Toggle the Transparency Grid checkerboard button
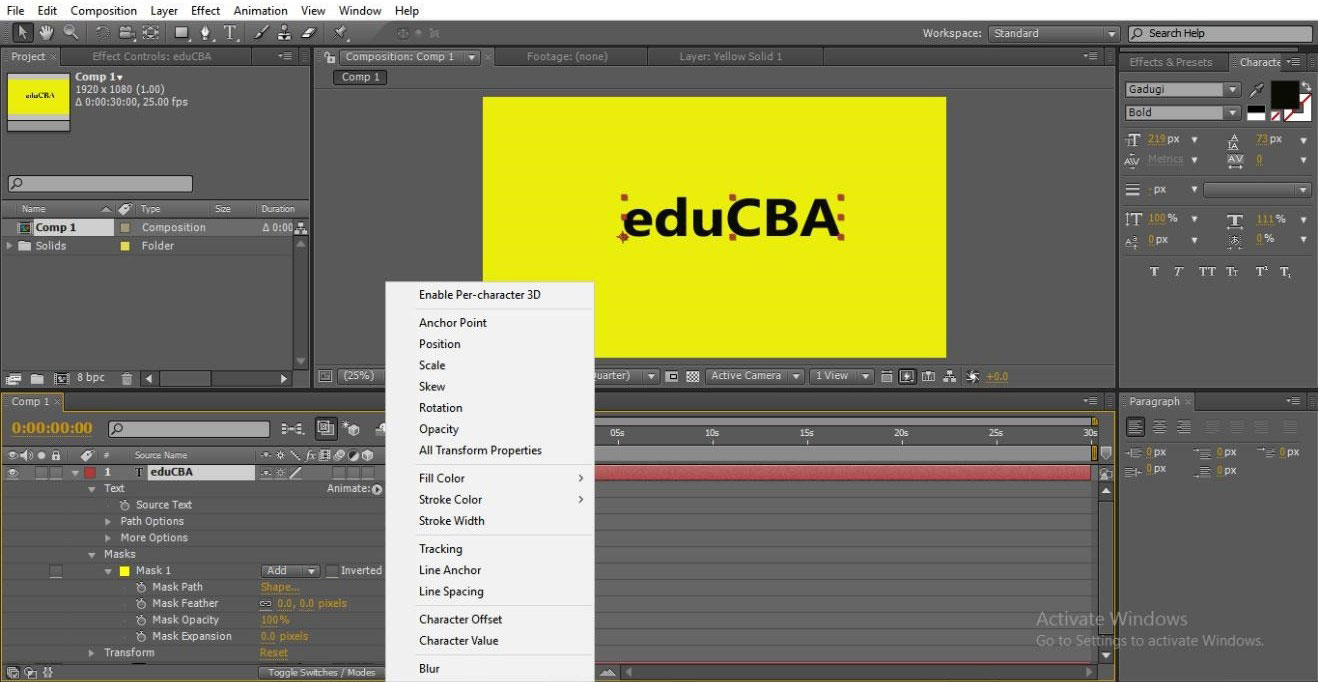The height and width of the screenshot is (682, 1318). click(x=693, y=376)
